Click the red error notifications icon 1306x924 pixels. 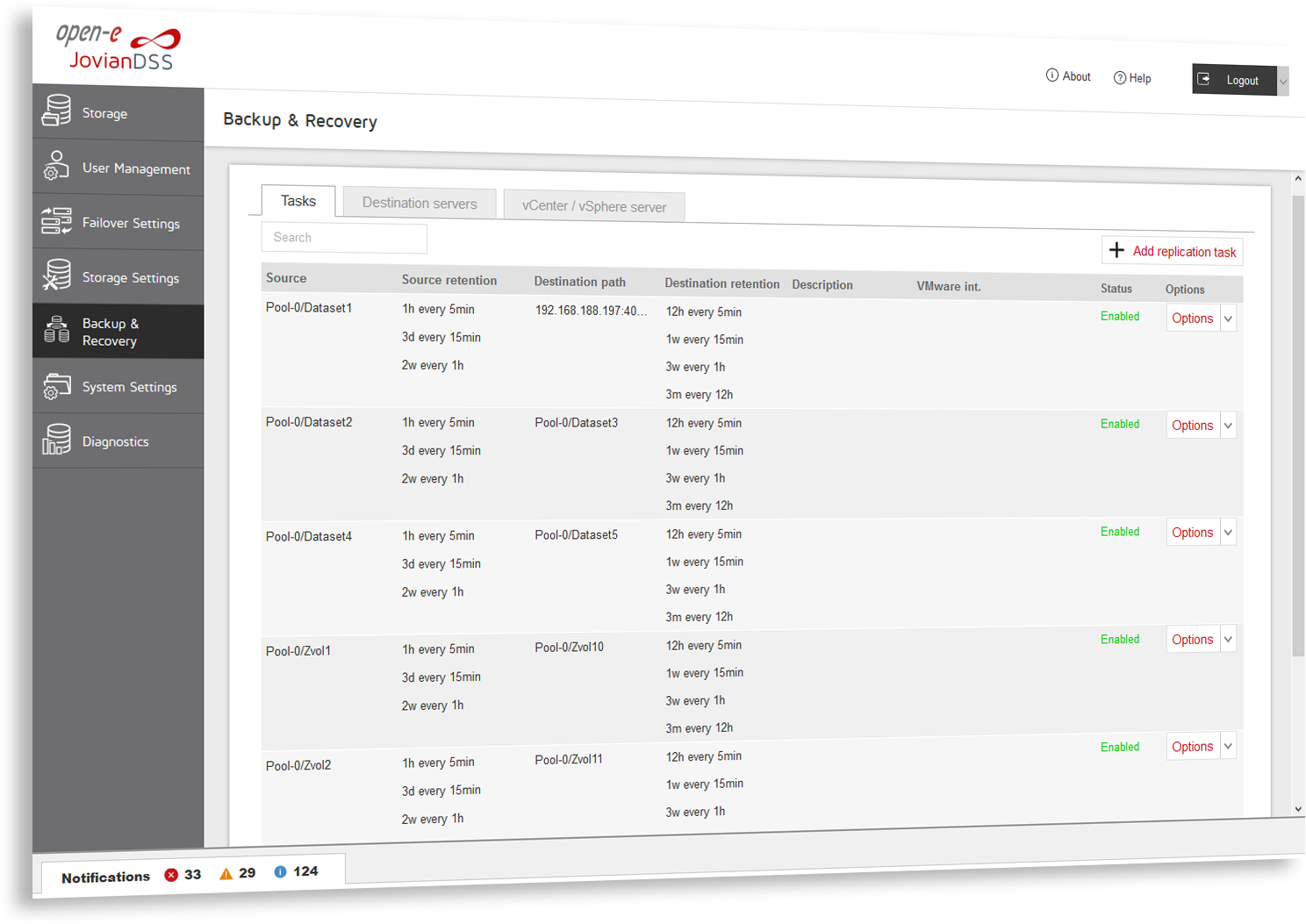(x=171, y=875)
